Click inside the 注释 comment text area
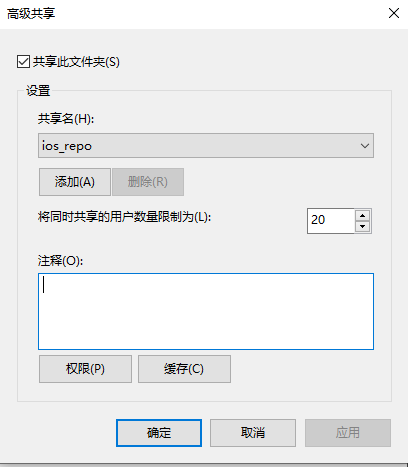The image size is (408, 467). pos(206,311)
